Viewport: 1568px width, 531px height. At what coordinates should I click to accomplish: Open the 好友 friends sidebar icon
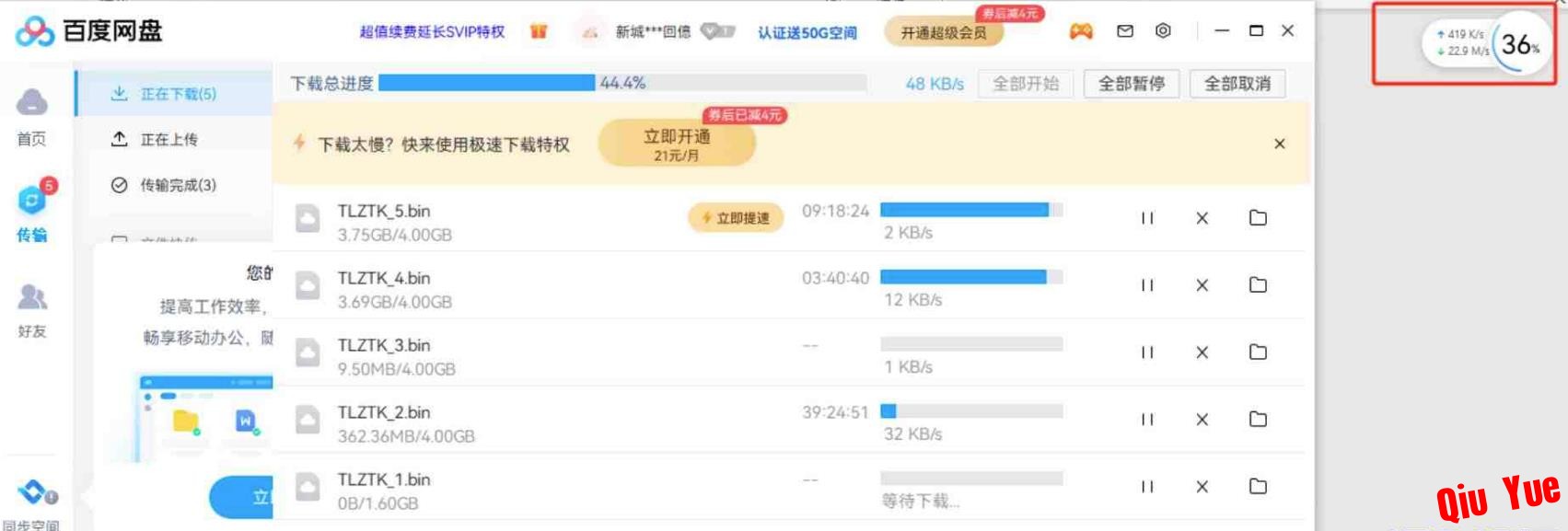[32, 310]
